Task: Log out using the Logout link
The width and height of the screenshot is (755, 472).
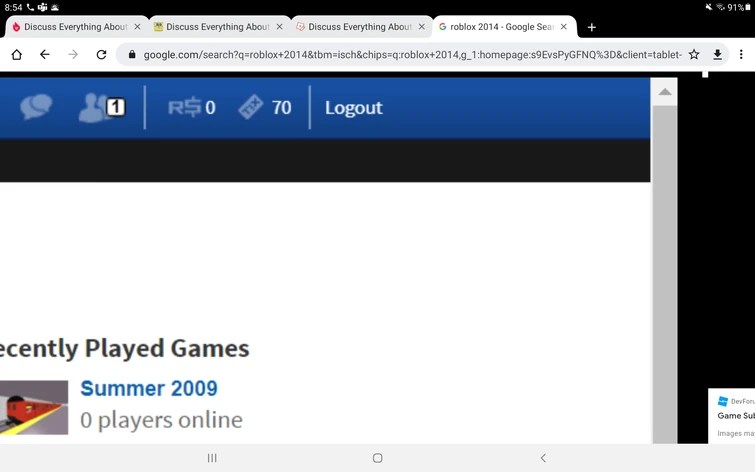Action: pos(353,108)
